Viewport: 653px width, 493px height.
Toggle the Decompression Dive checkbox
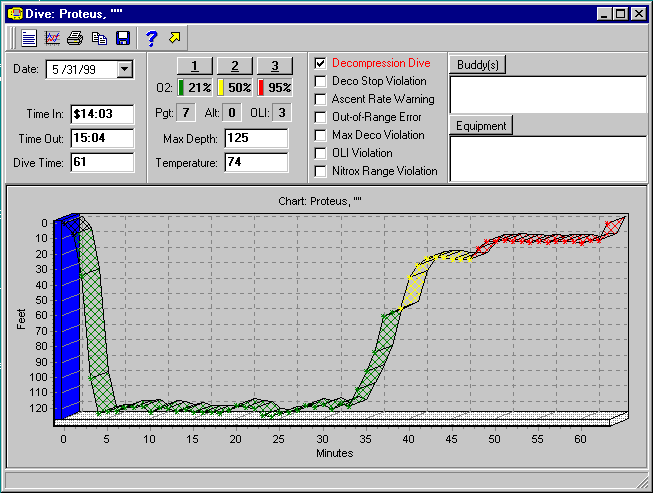point(320,63)
